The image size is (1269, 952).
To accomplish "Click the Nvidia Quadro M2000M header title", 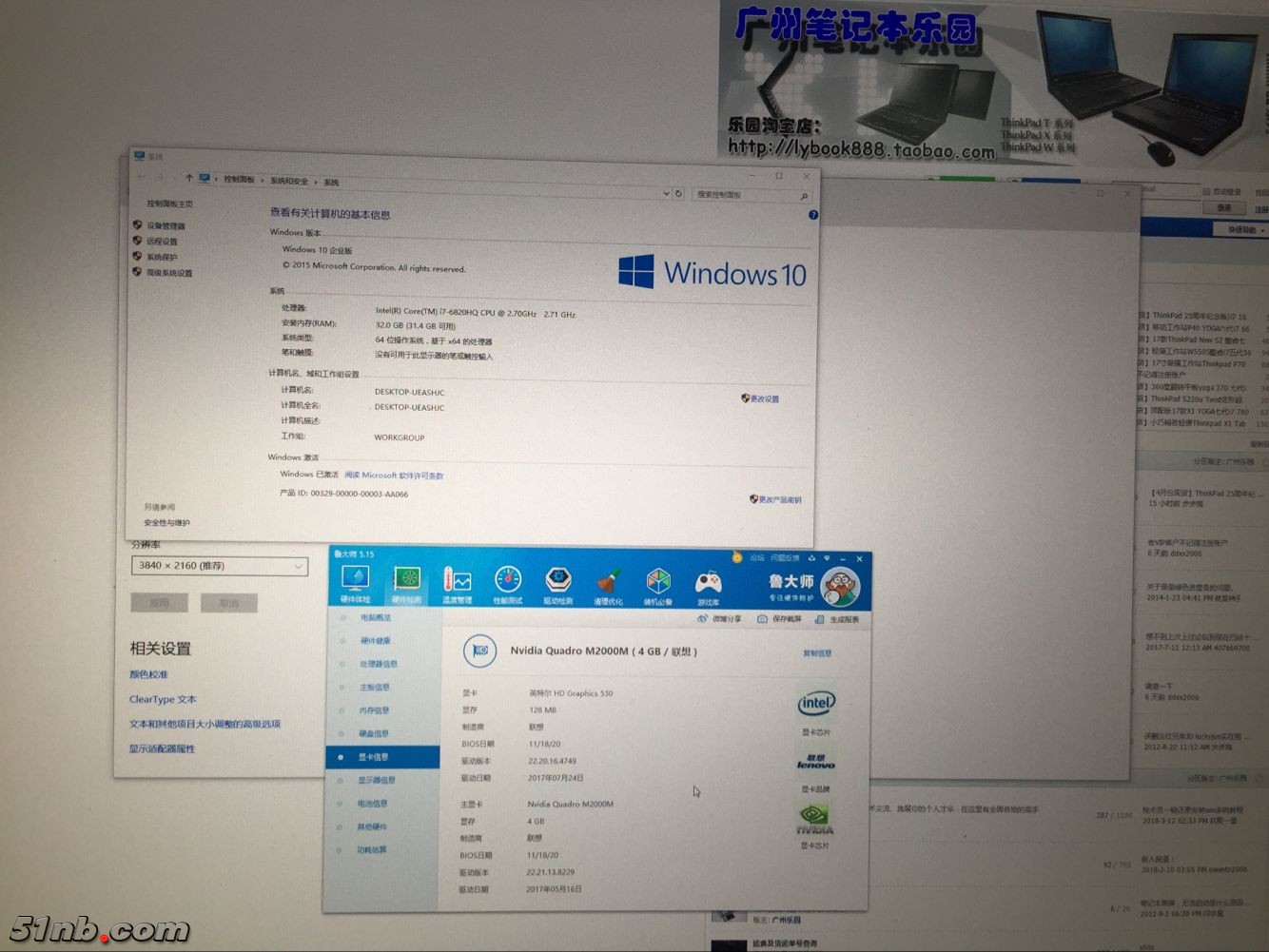I will tap(603, 651).
